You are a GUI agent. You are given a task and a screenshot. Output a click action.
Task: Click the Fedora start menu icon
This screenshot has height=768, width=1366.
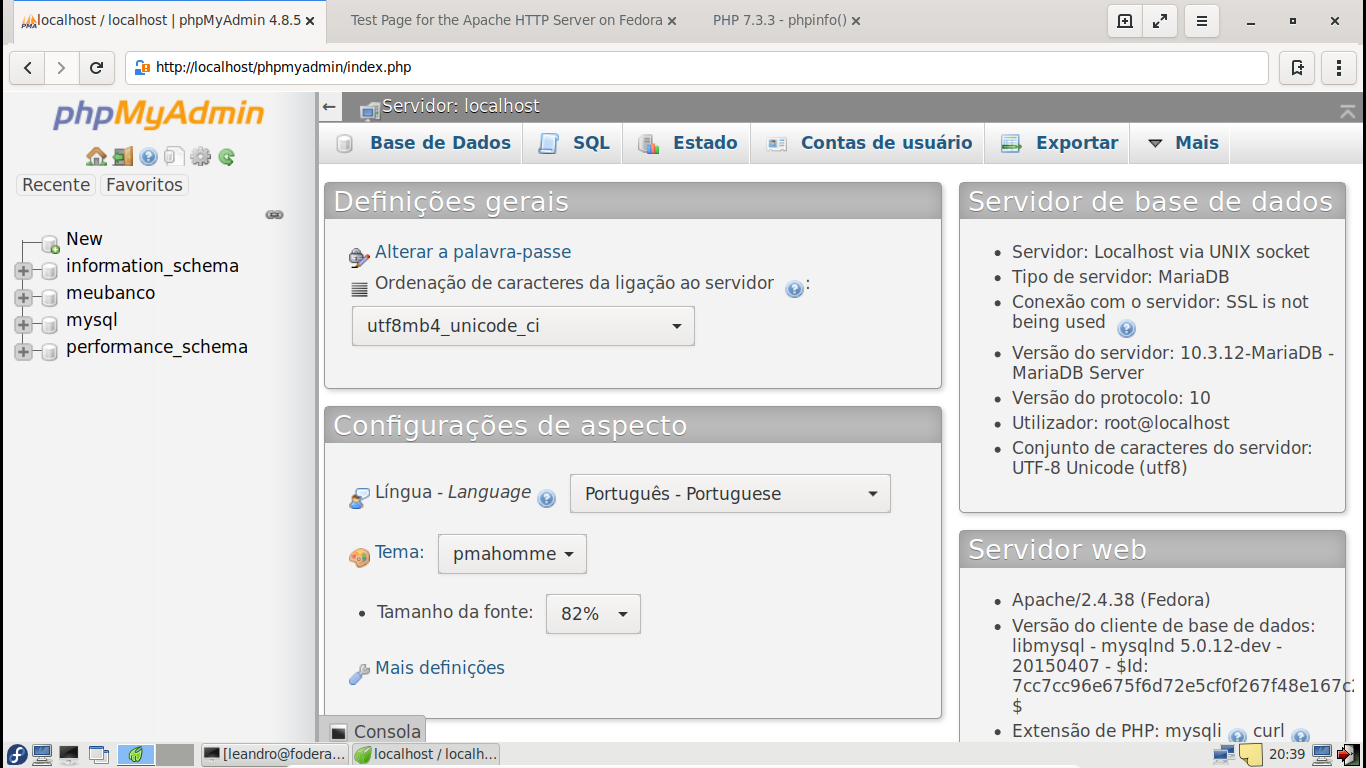point(17,754)
